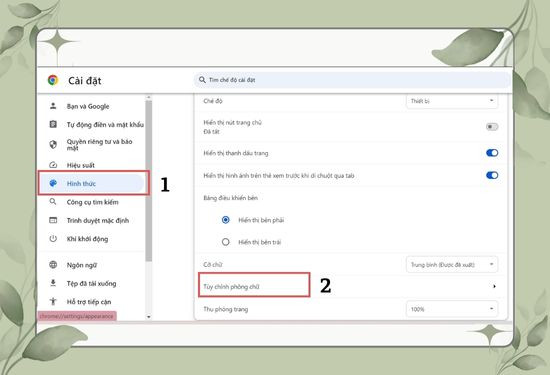Turn off Hiển thị thanh dấu trang toggle
The width and height of the screenshot is (550, 375).
[492, 153]
